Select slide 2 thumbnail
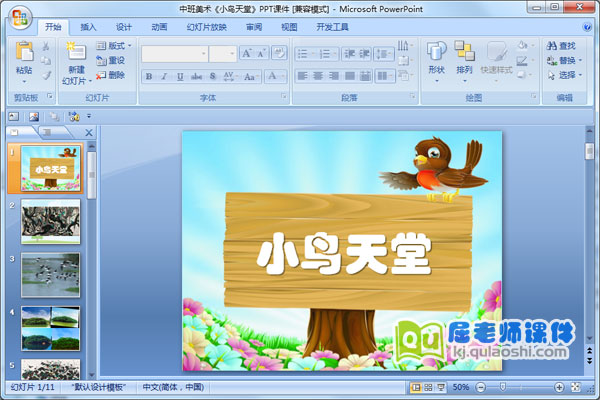 pos(51,221)
